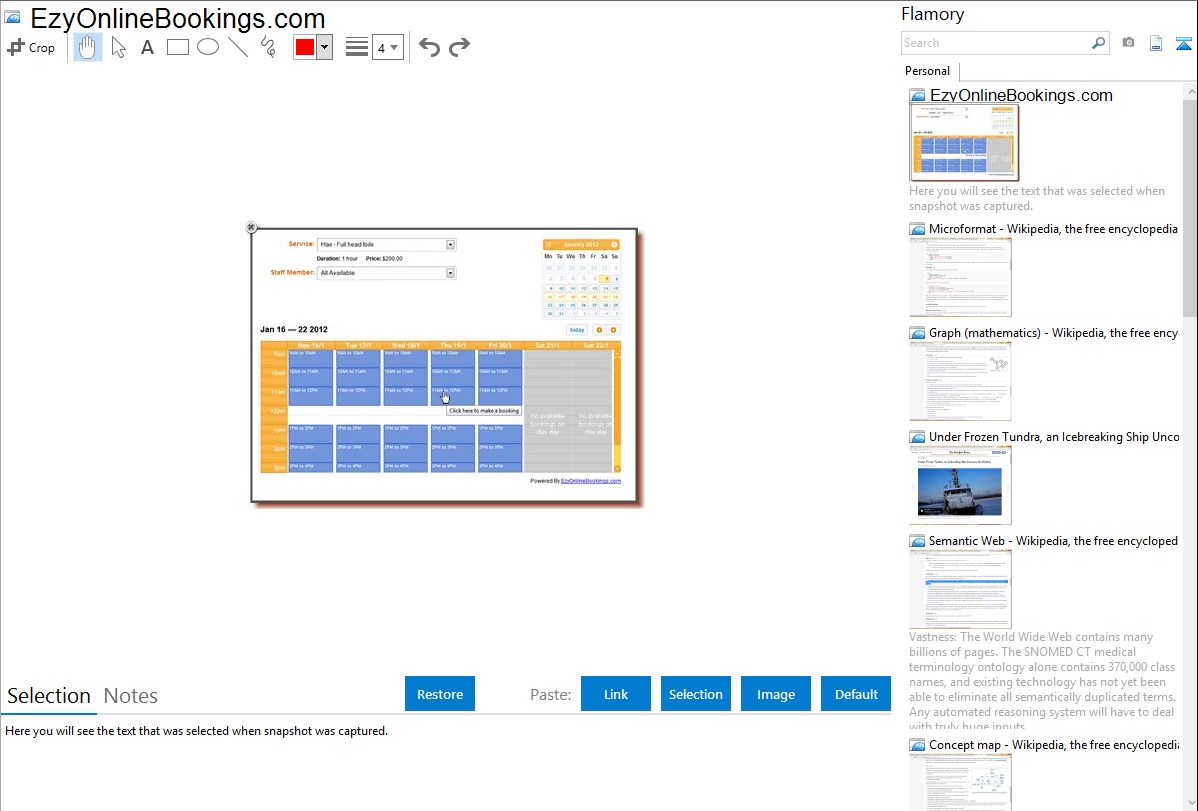Click the scroll down arrow in snapshot list
This screenshot has height=811, width=1198.
1190,803
